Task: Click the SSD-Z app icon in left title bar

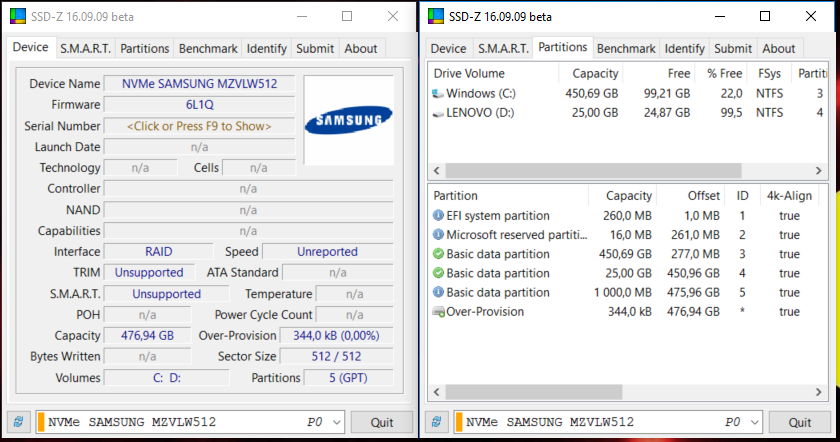Action: (18, 16)
